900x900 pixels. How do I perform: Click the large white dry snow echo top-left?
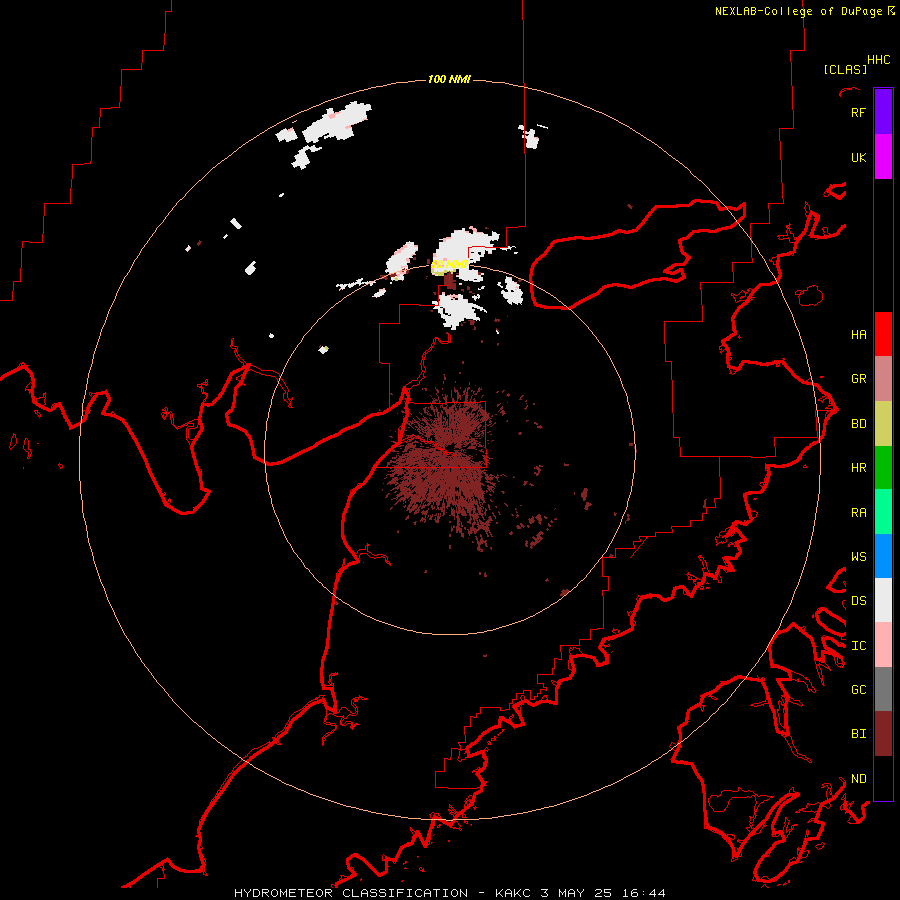336,122
